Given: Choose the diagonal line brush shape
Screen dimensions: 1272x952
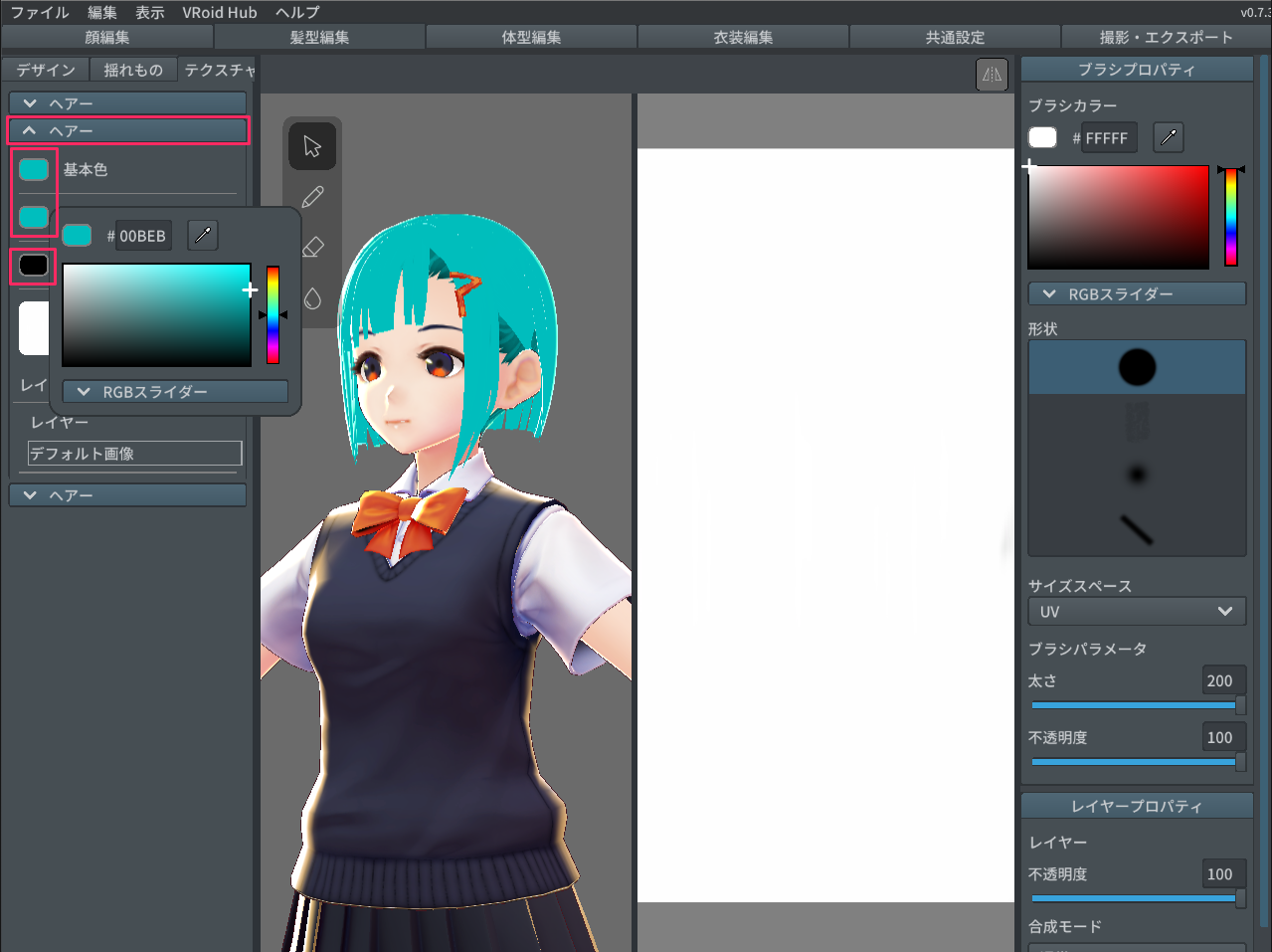Looking at the screenshot, I should [1137, 529].
